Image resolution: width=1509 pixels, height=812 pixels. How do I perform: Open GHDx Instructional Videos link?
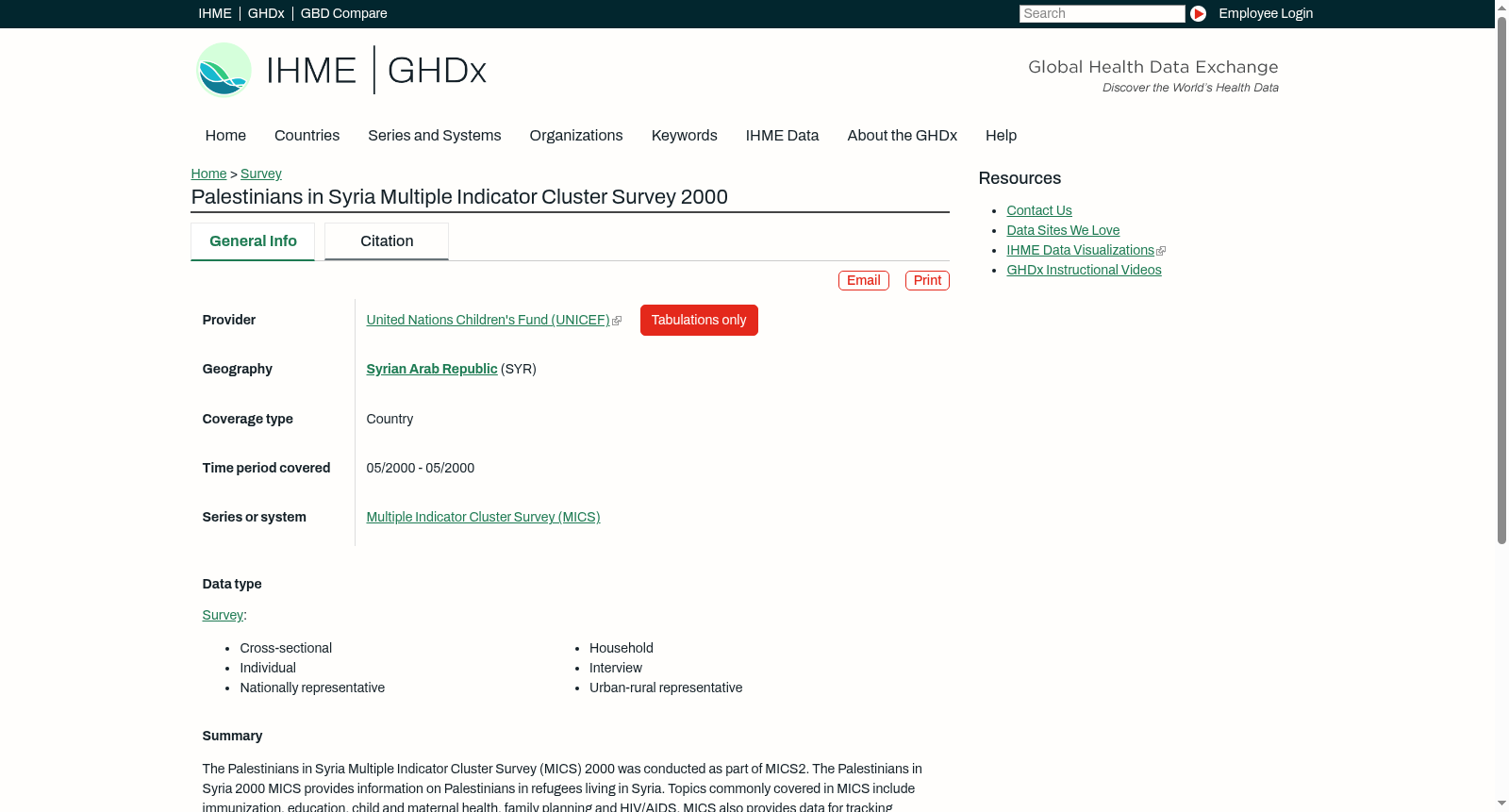tap(1084, 271)
